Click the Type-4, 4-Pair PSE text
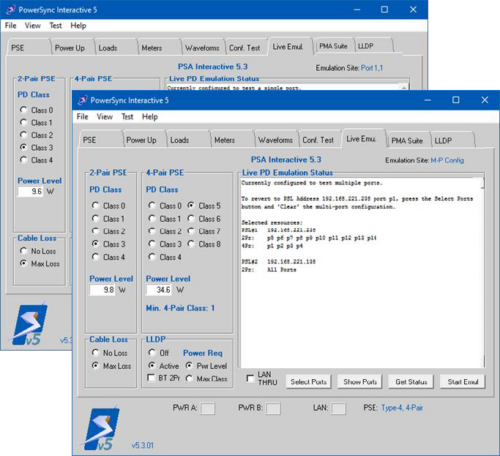The width and height of the screenshot is (500, 456). coord(402,407)
